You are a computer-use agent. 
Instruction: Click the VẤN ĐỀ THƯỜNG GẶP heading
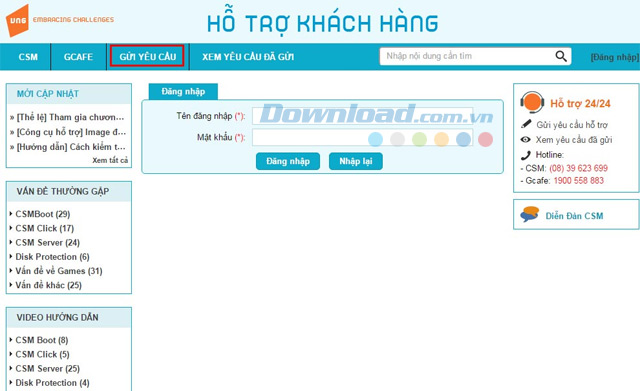pos(63,191)
